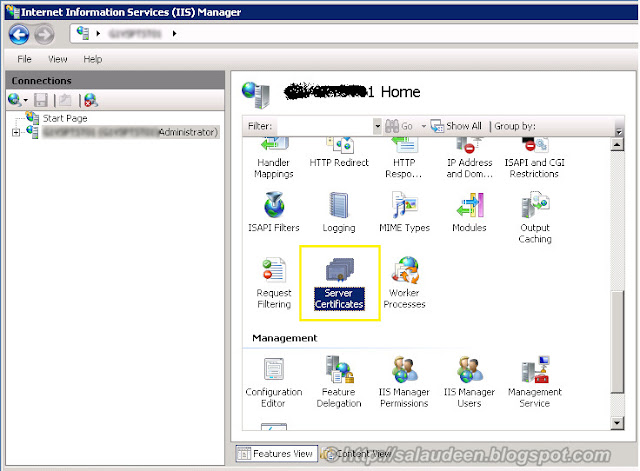
Task: Click the Create New Connection globe icon
Action: (14, 100)
